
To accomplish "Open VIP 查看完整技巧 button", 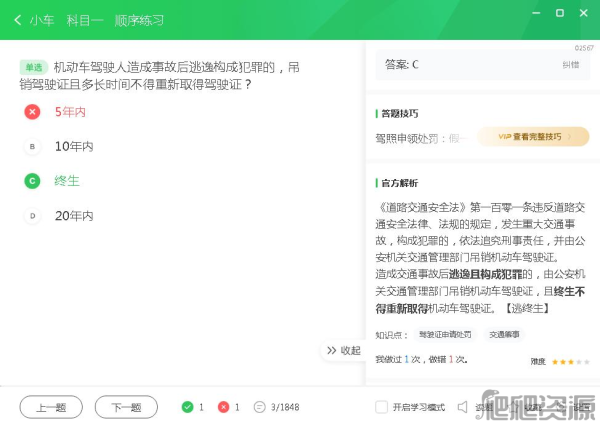I will point(533,137).
